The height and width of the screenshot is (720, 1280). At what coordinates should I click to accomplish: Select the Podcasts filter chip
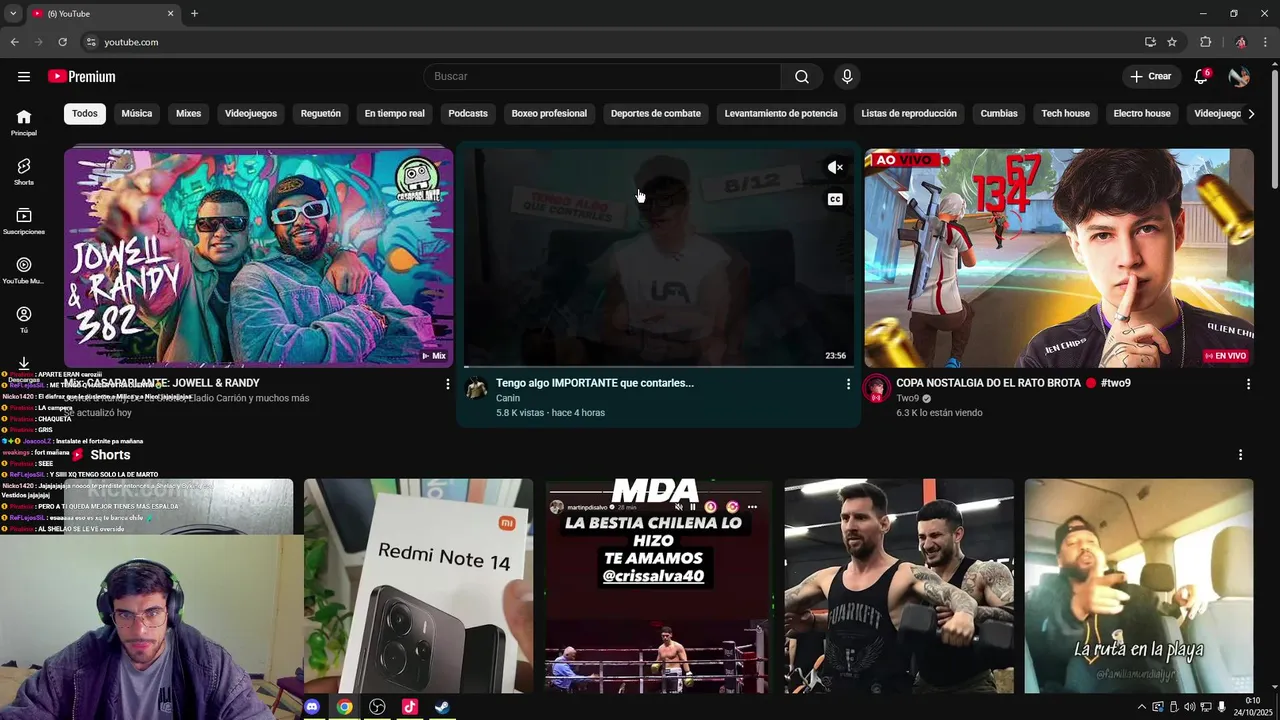click(468, 114)
